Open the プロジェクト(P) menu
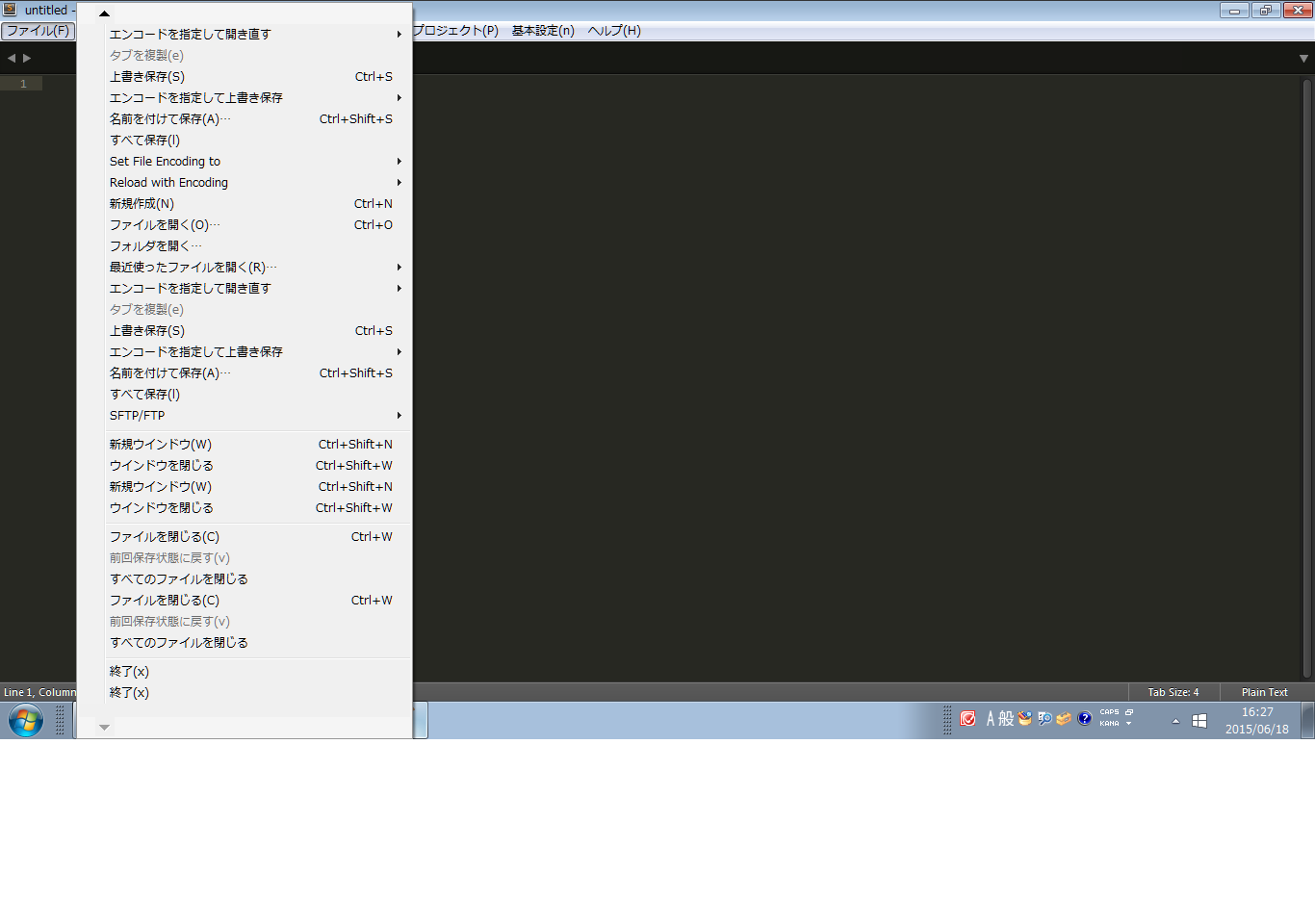This screenshot has width=1315, height=924. coord(456,31)
